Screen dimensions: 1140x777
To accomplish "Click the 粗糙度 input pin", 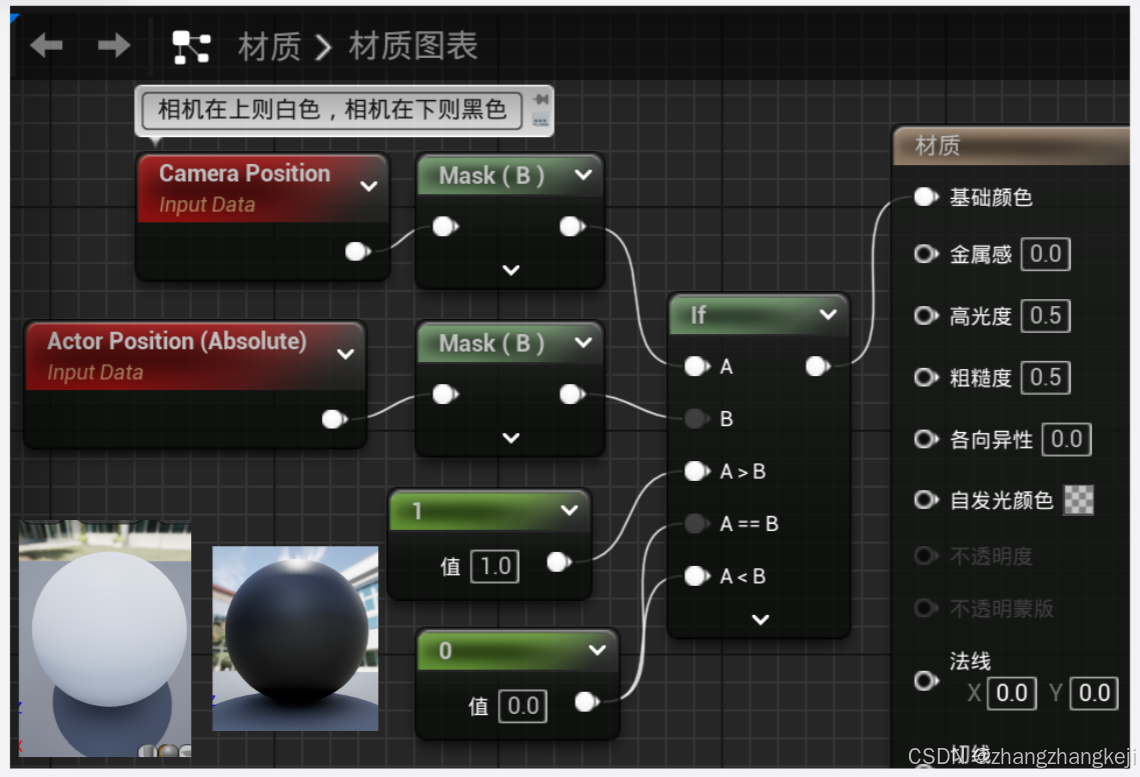I will point(926,377).
